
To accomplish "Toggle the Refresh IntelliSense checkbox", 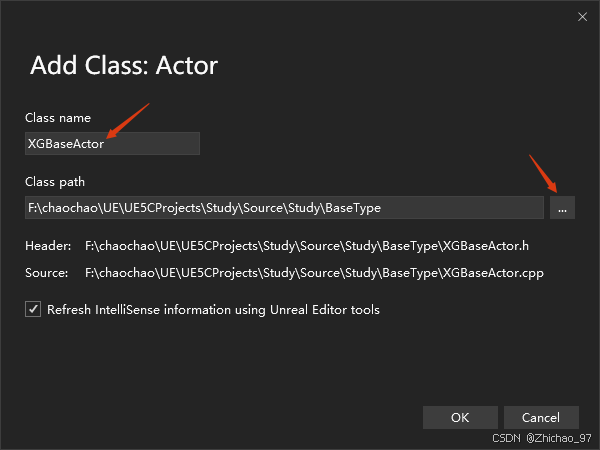I will click(x=33, y=310).
